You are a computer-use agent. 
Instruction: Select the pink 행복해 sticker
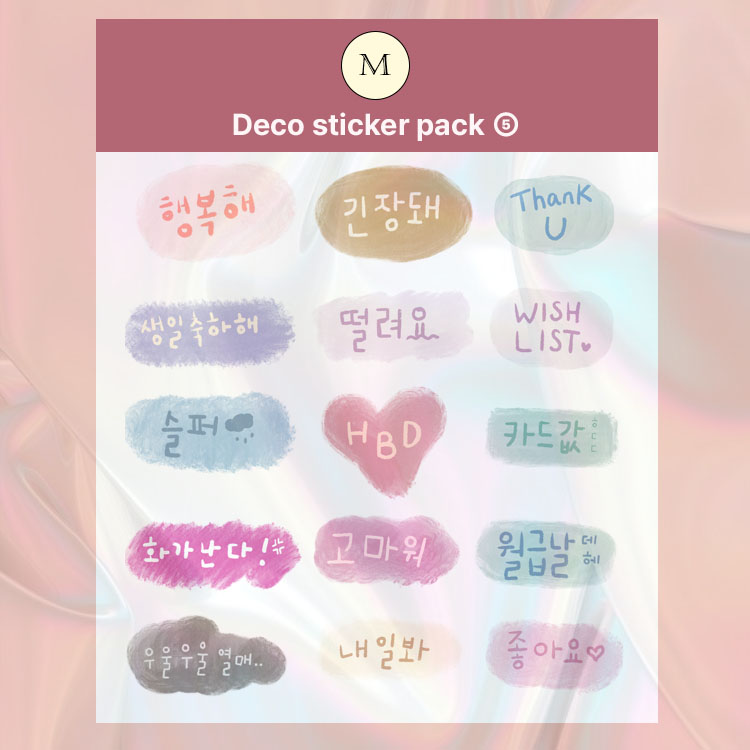pyautogui.click(x=216, y=212)
